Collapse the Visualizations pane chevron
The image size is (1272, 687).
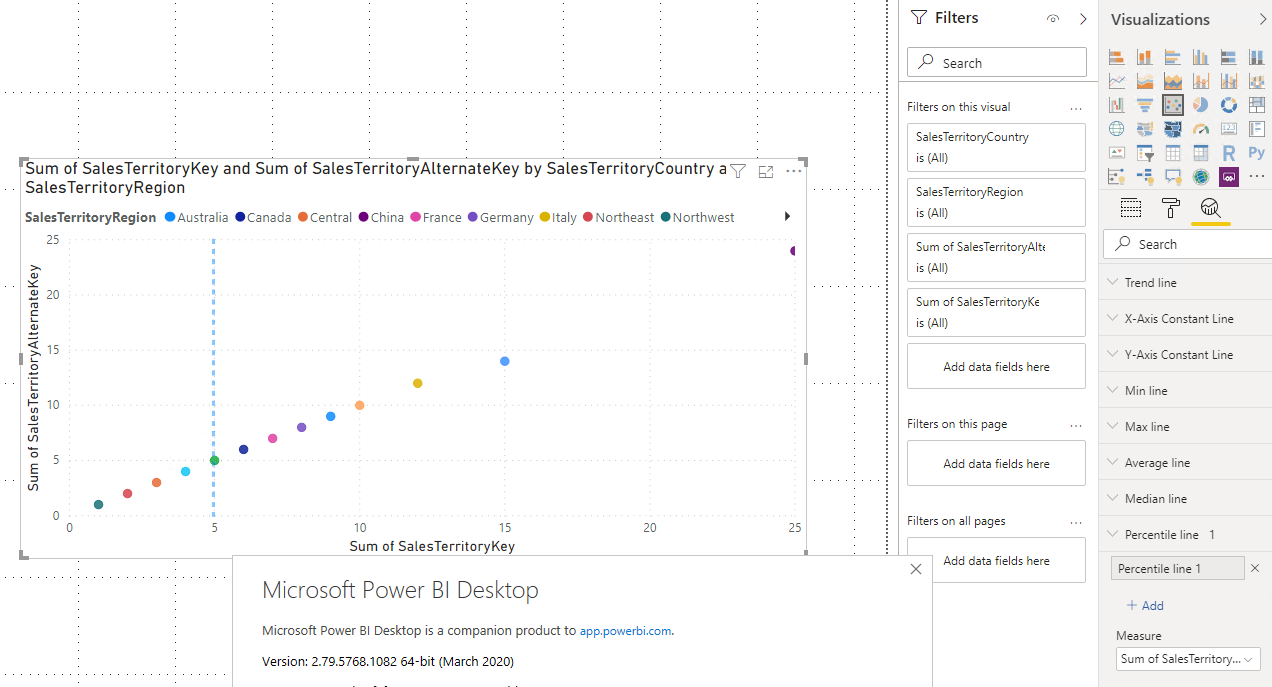click(1262, 19)
